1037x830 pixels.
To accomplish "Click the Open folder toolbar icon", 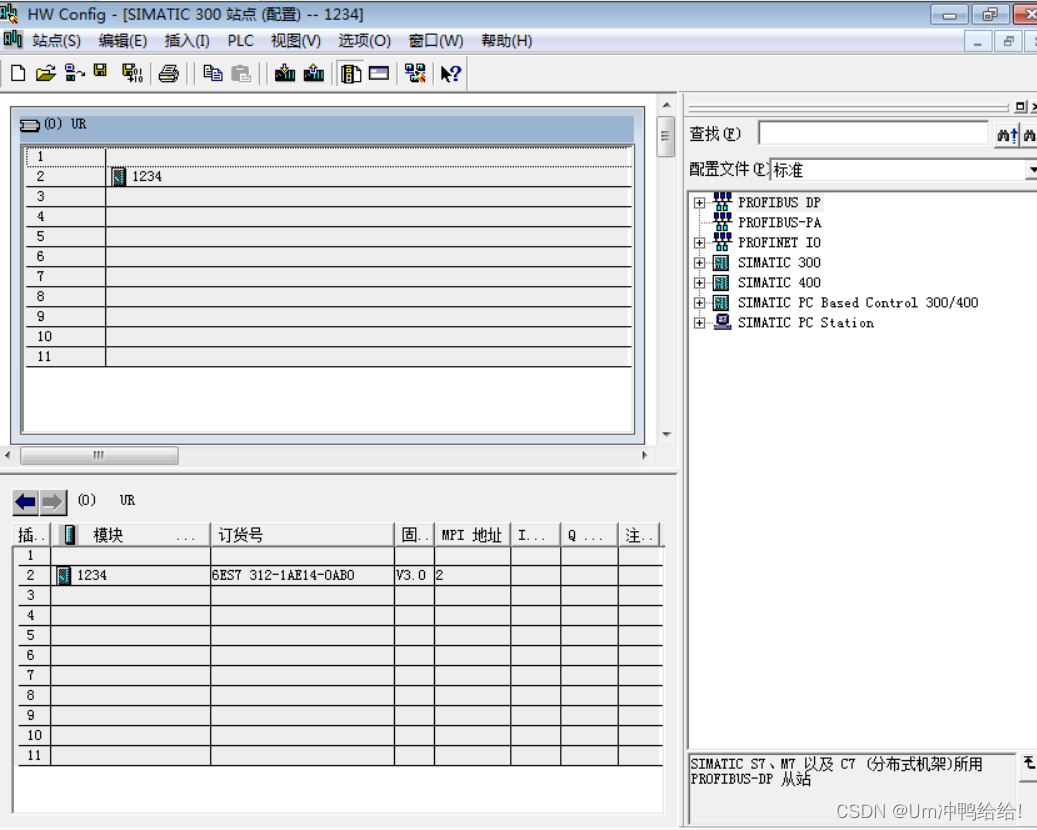I will click(46, 73).
